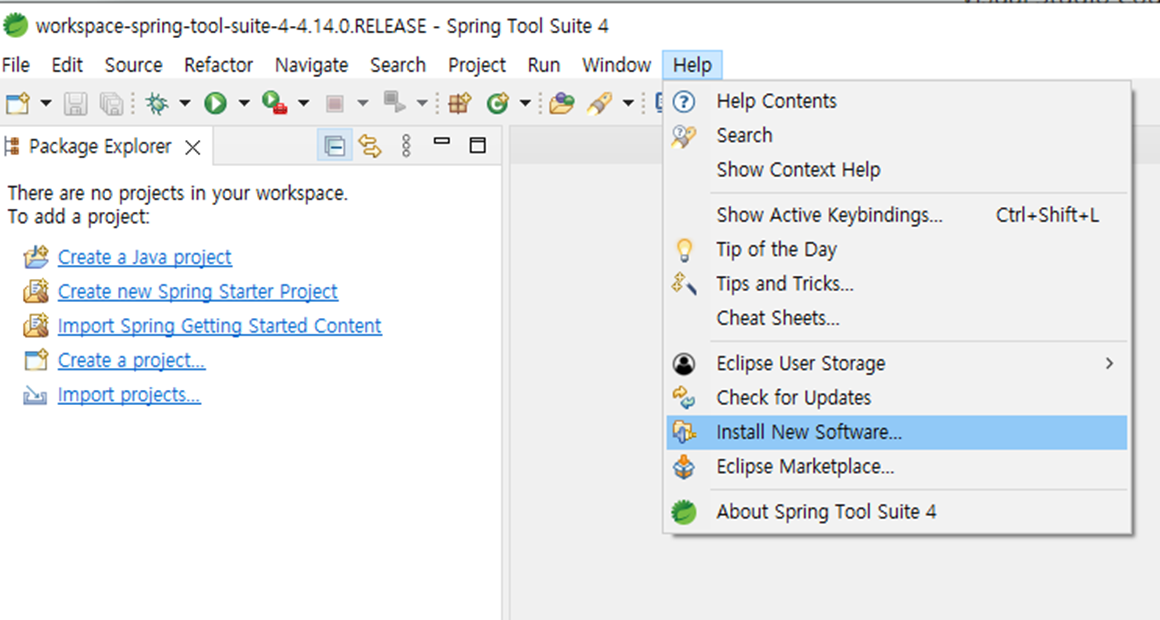Screen dimensions: 1160x620
Task: Click the green Run button
Action: (215, 103)
